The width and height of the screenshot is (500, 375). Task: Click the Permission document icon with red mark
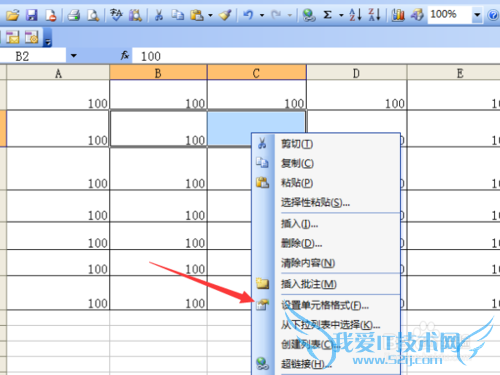click(51, 15)
